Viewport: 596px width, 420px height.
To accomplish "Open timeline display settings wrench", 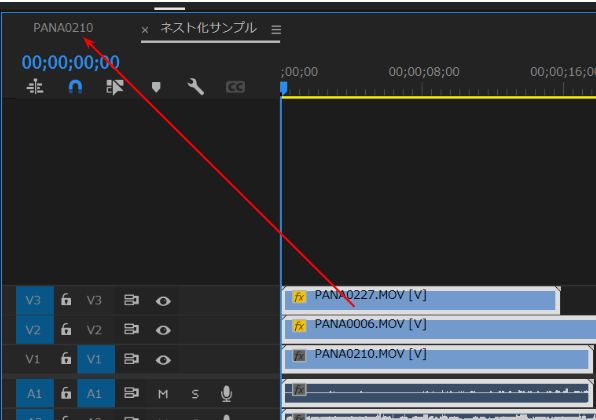I will point(196,87).
